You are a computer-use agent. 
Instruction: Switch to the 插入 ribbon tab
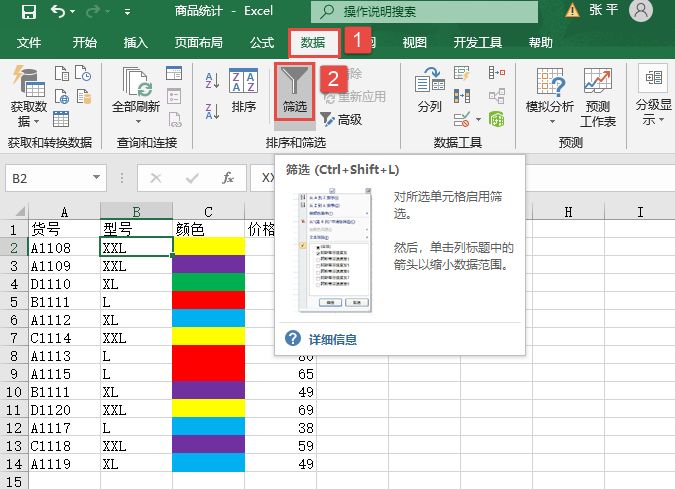(x=136, y=43)
